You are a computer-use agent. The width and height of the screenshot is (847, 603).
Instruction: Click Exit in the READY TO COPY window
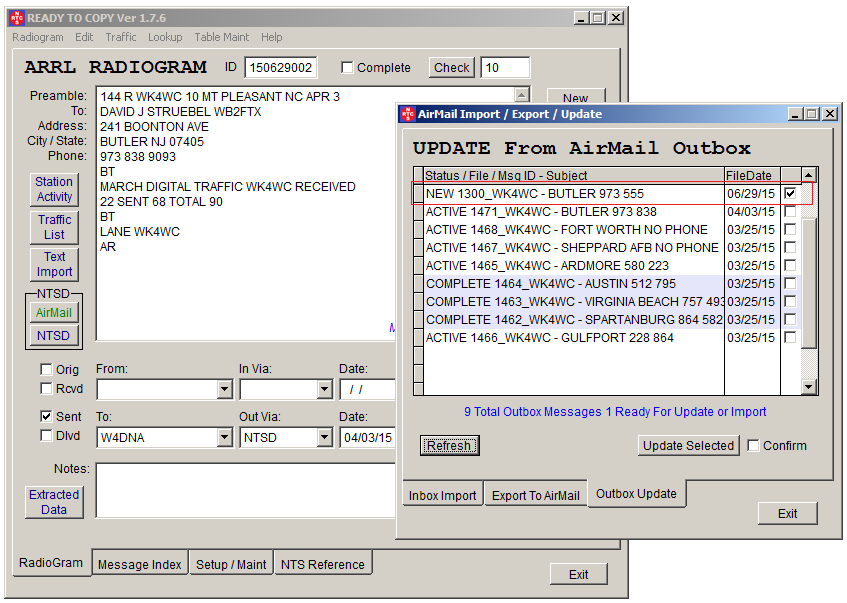click(x=579, y=574)
